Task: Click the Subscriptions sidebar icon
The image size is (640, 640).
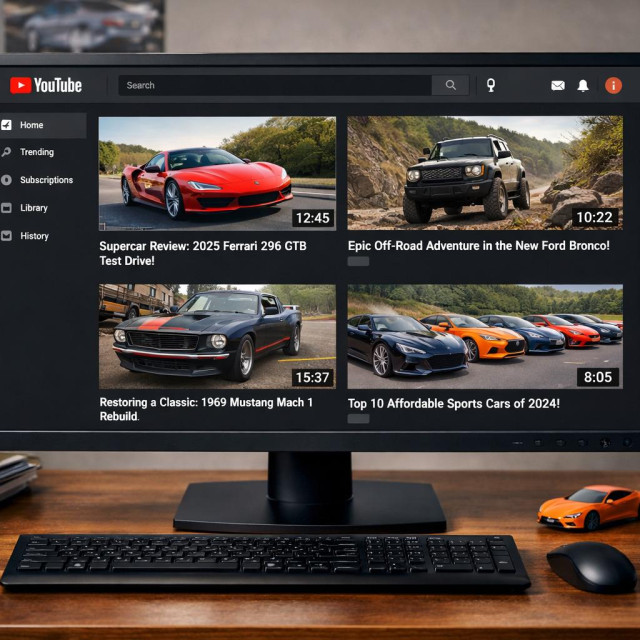Action: pos(6,180)
